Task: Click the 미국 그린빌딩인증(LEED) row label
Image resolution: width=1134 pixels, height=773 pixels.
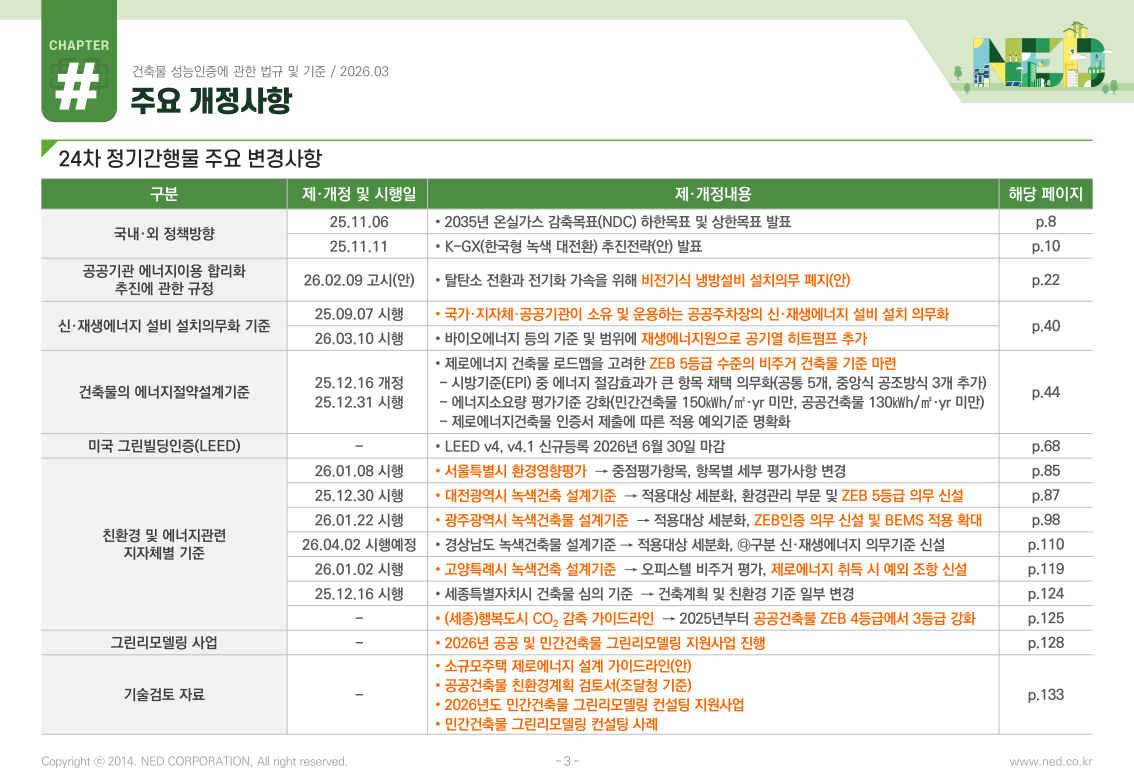Action: coord(164,446)
